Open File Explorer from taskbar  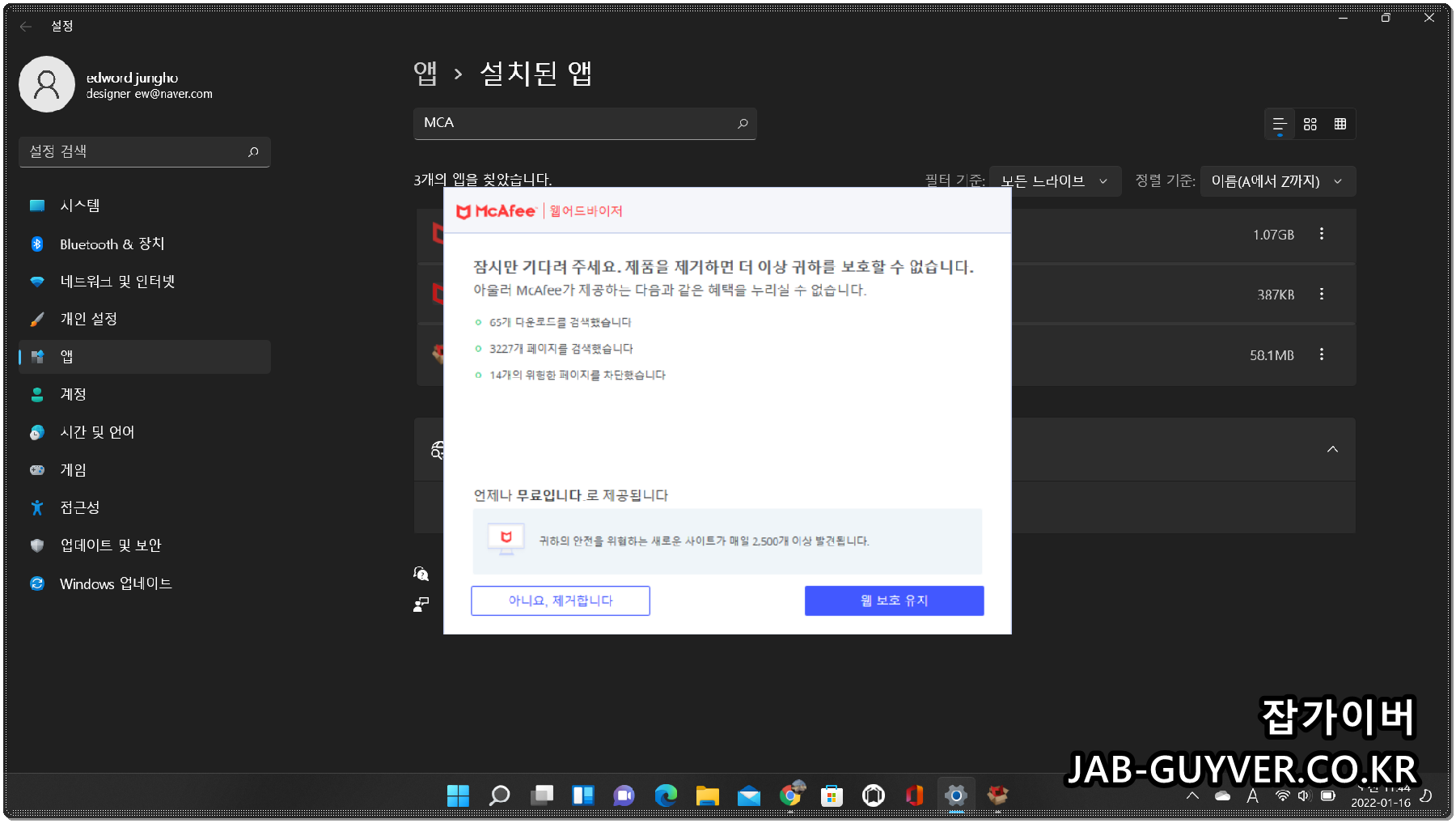[x=707, y=795]
